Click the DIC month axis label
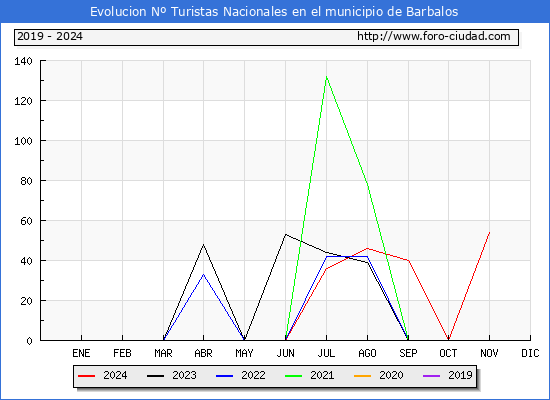 click(530, 353)
